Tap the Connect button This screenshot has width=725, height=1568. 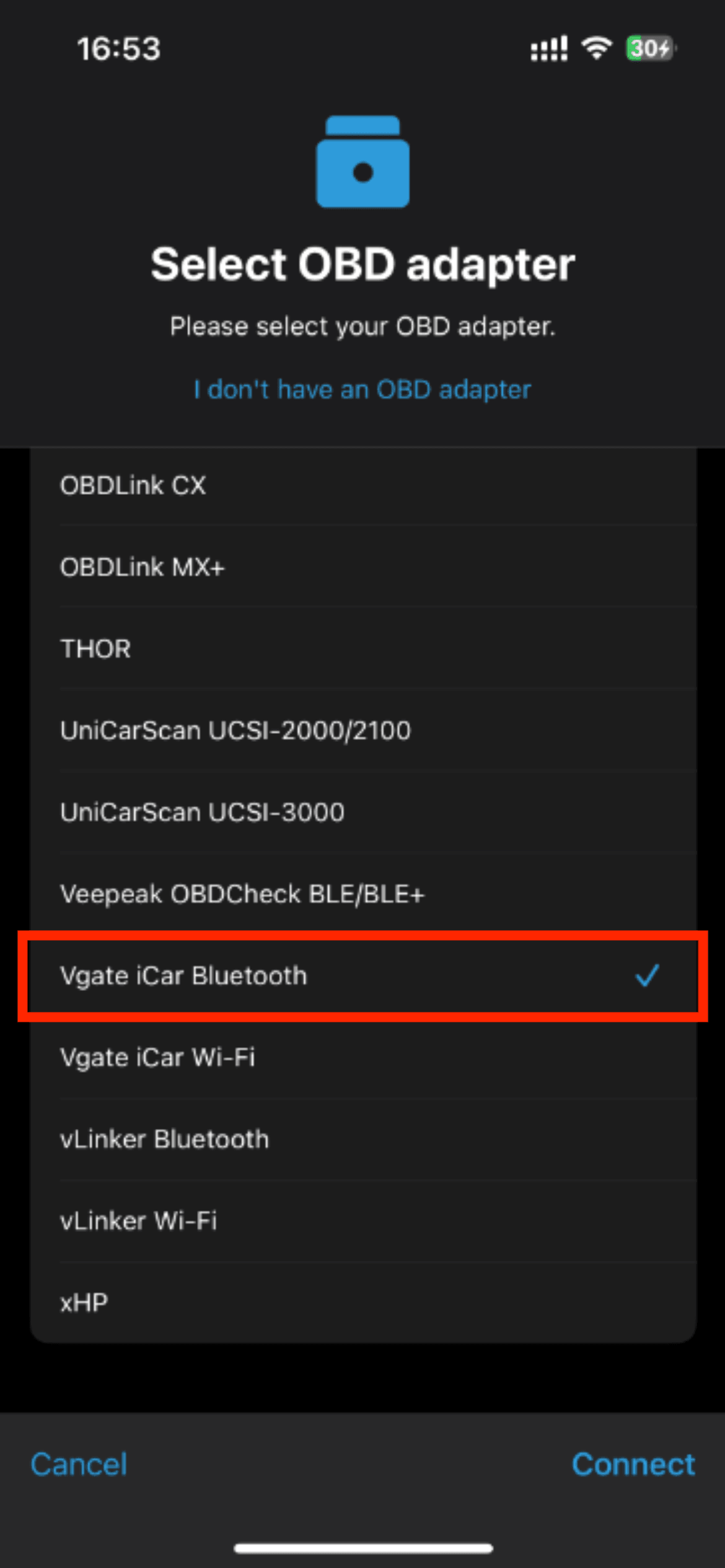(x=633, y=1465)
